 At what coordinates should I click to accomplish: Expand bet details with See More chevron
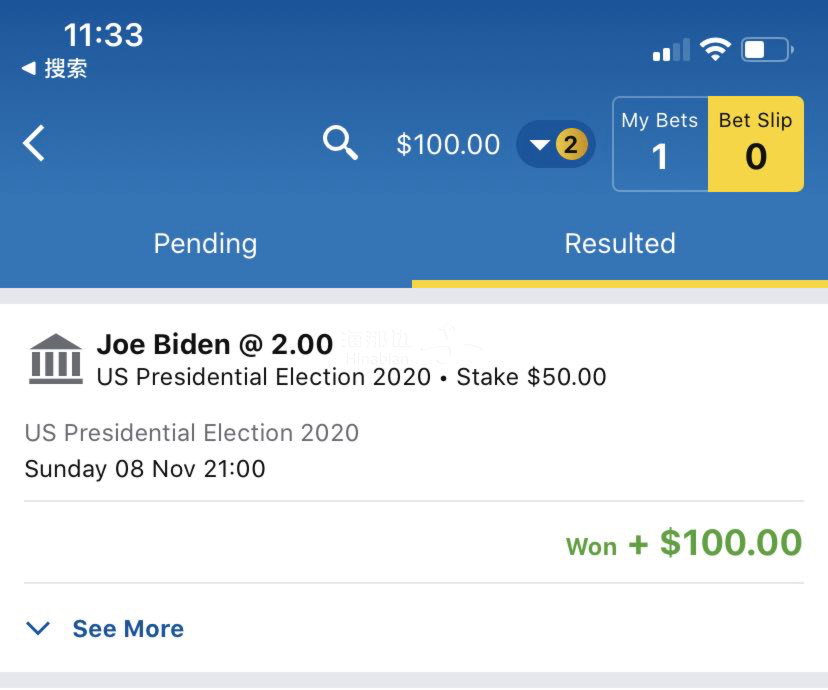coord(38,628)
